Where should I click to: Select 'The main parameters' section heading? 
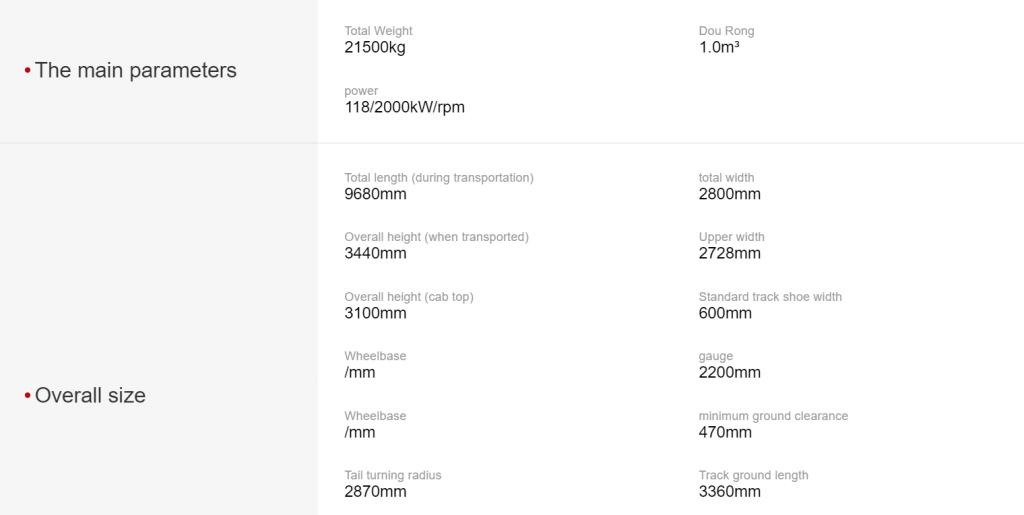coord(136,70)
